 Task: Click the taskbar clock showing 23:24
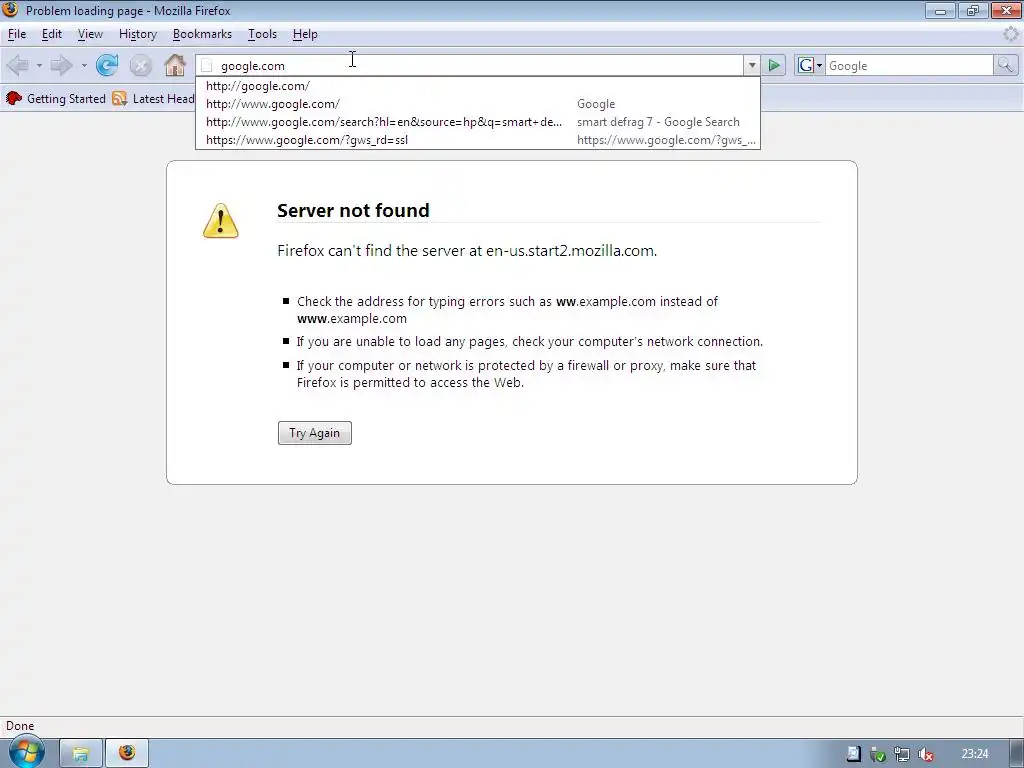tap(975, 754)
